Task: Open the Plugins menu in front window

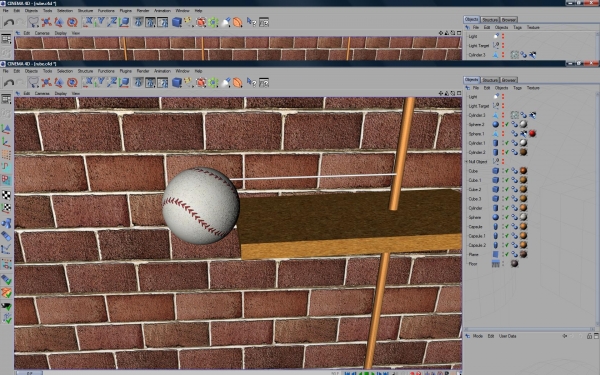Action: pyautogui.click(x=126, y=71)
